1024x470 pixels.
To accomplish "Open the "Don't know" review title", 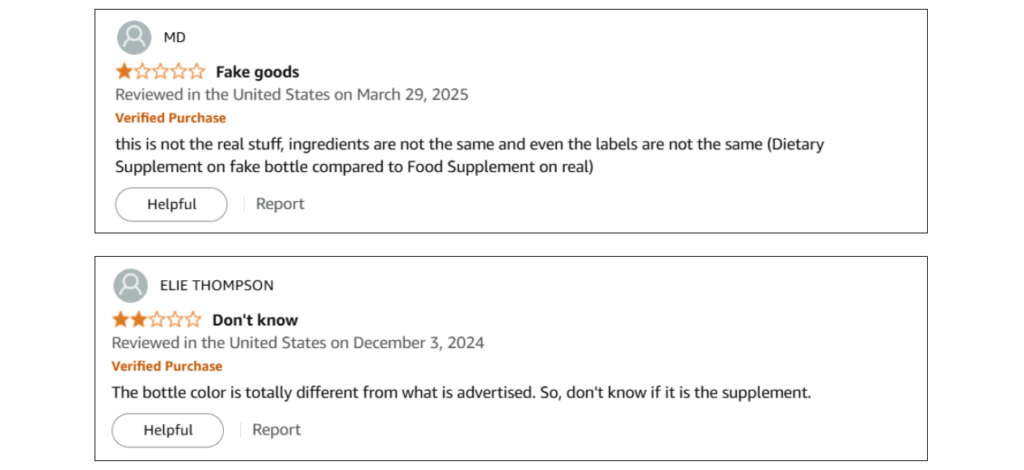I will (255, 320).
